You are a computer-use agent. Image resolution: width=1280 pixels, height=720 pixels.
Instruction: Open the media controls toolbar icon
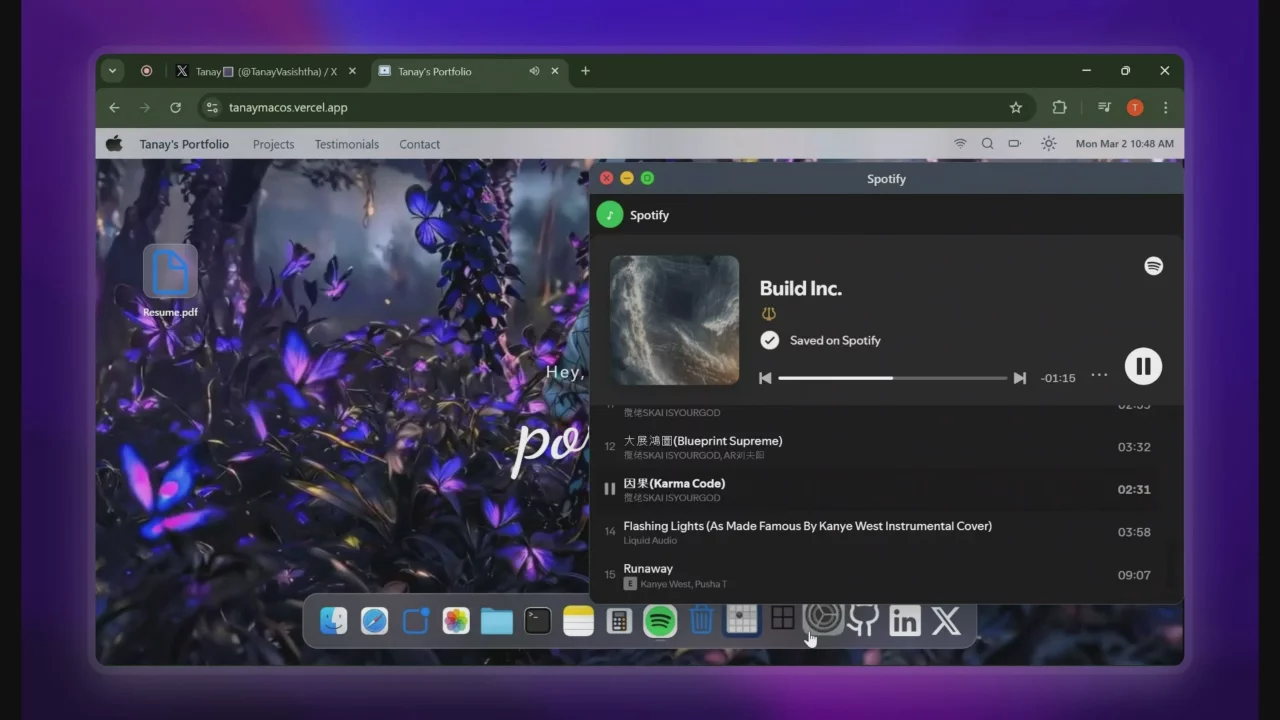[x=1104, y=107]
